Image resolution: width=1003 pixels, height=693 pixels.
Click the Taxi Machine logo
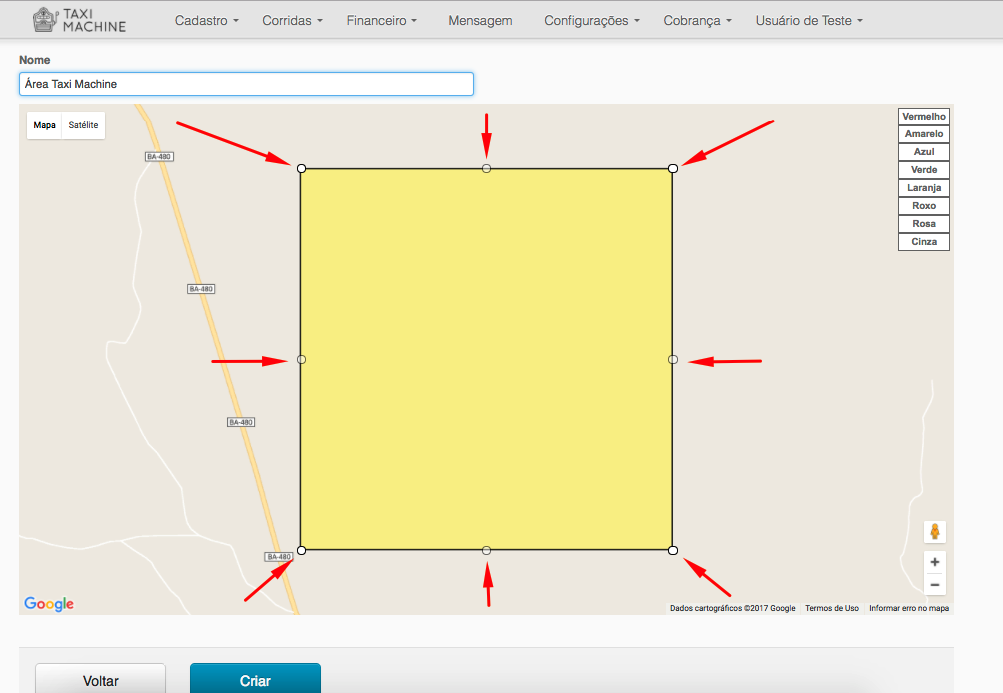79,20
